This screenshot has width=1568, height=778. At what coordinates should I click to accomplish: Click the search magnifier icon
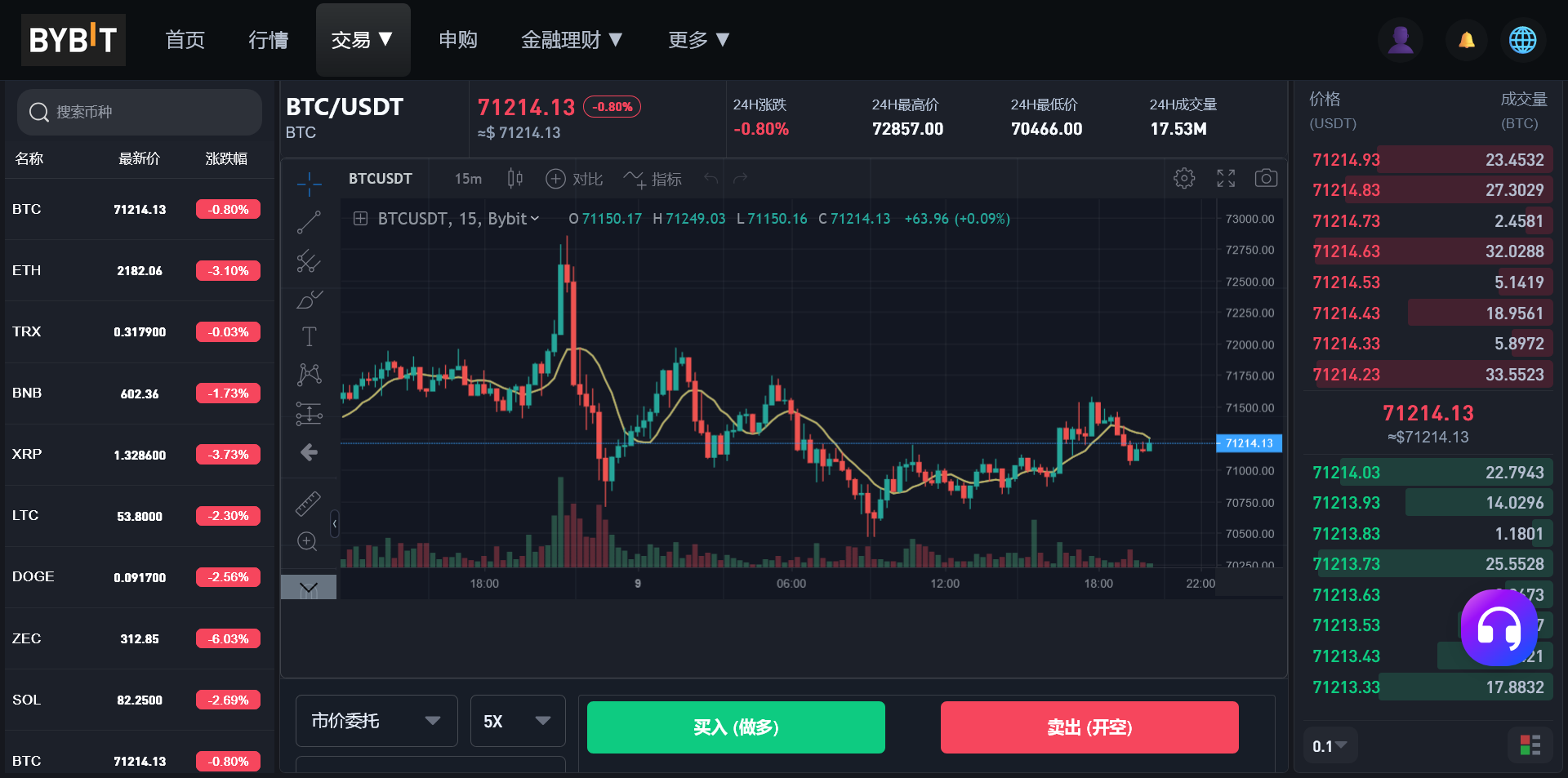pyautogui.click(x=38, y=112)
